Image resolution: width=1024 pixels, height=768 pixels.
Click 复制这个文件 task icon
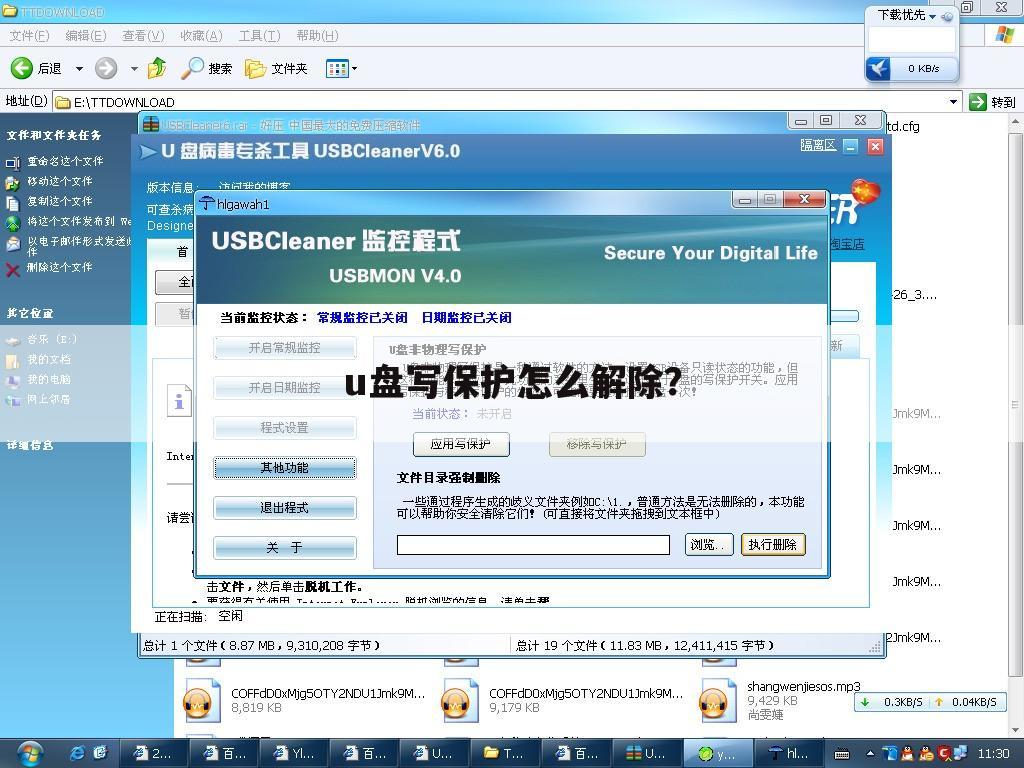pyautogui.click(x=12, y=202)
